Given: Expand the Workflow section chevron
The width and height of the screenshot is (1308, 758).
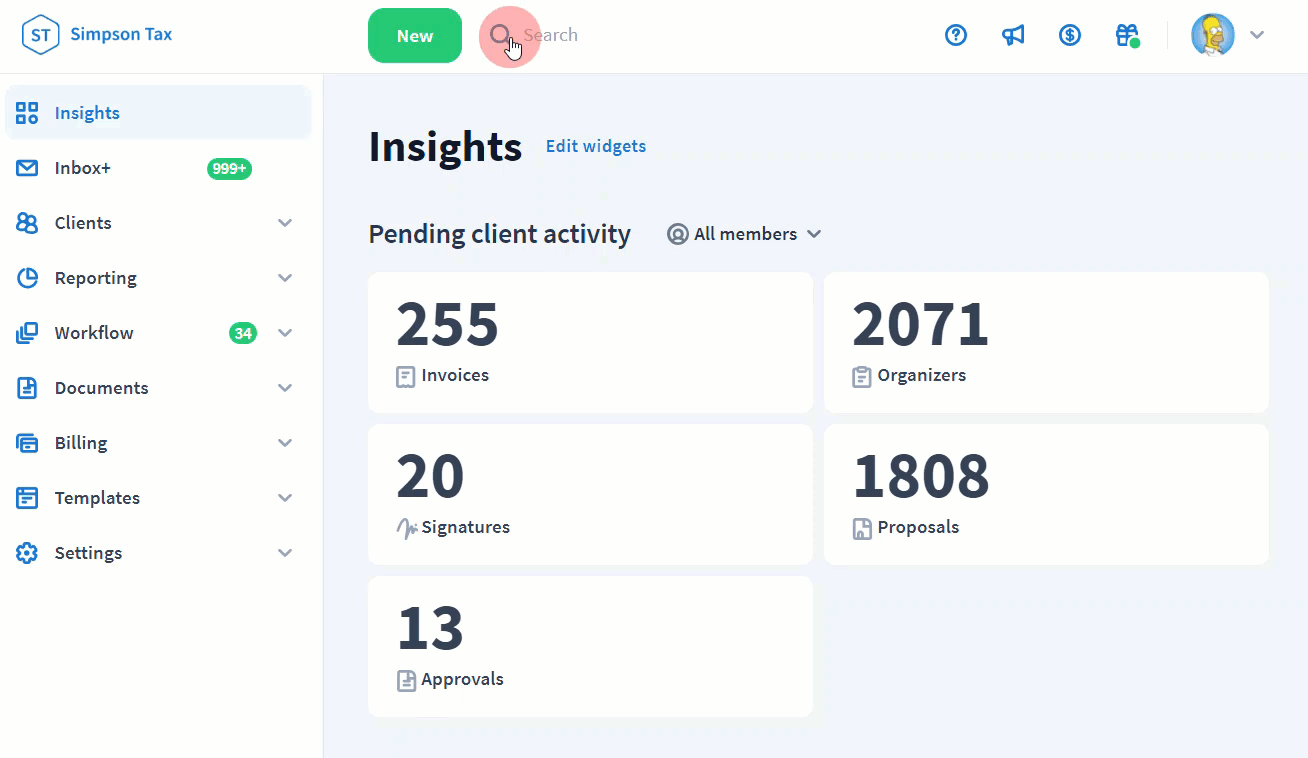Looking at the screenshot, I should click(285, 333).
